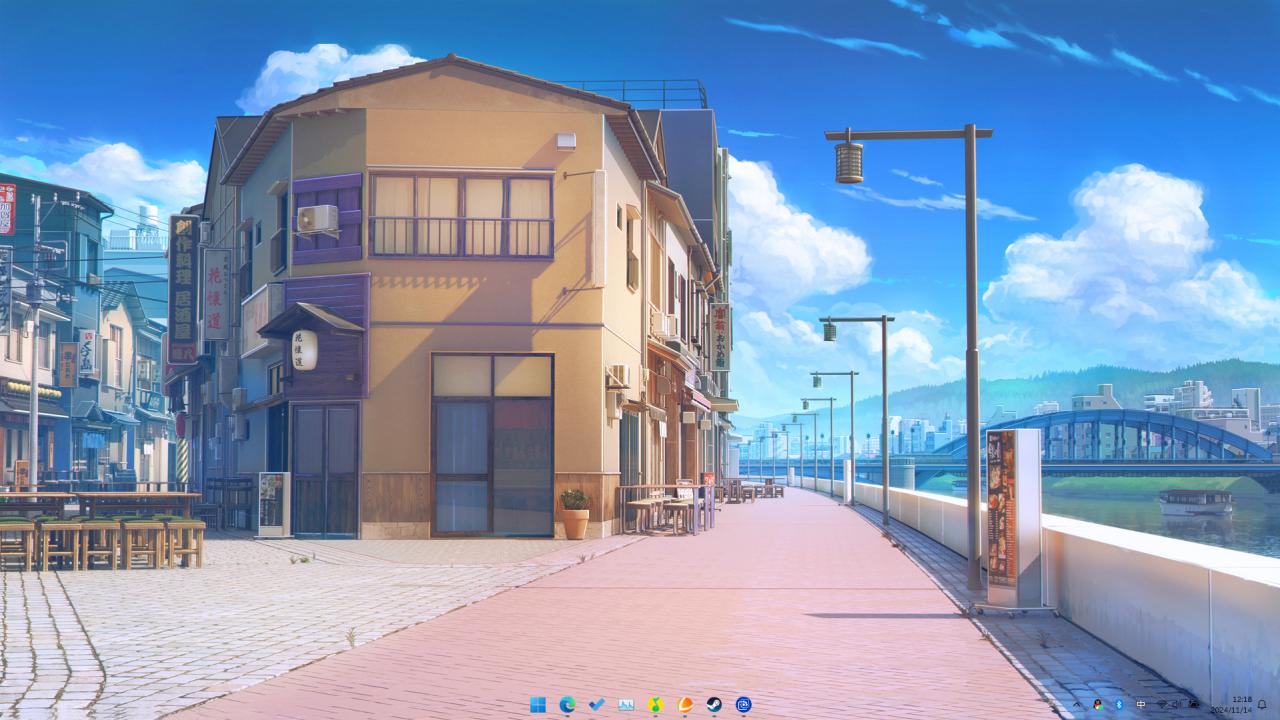Switch the 中 input method indicator

click(x=1141, y=705)
